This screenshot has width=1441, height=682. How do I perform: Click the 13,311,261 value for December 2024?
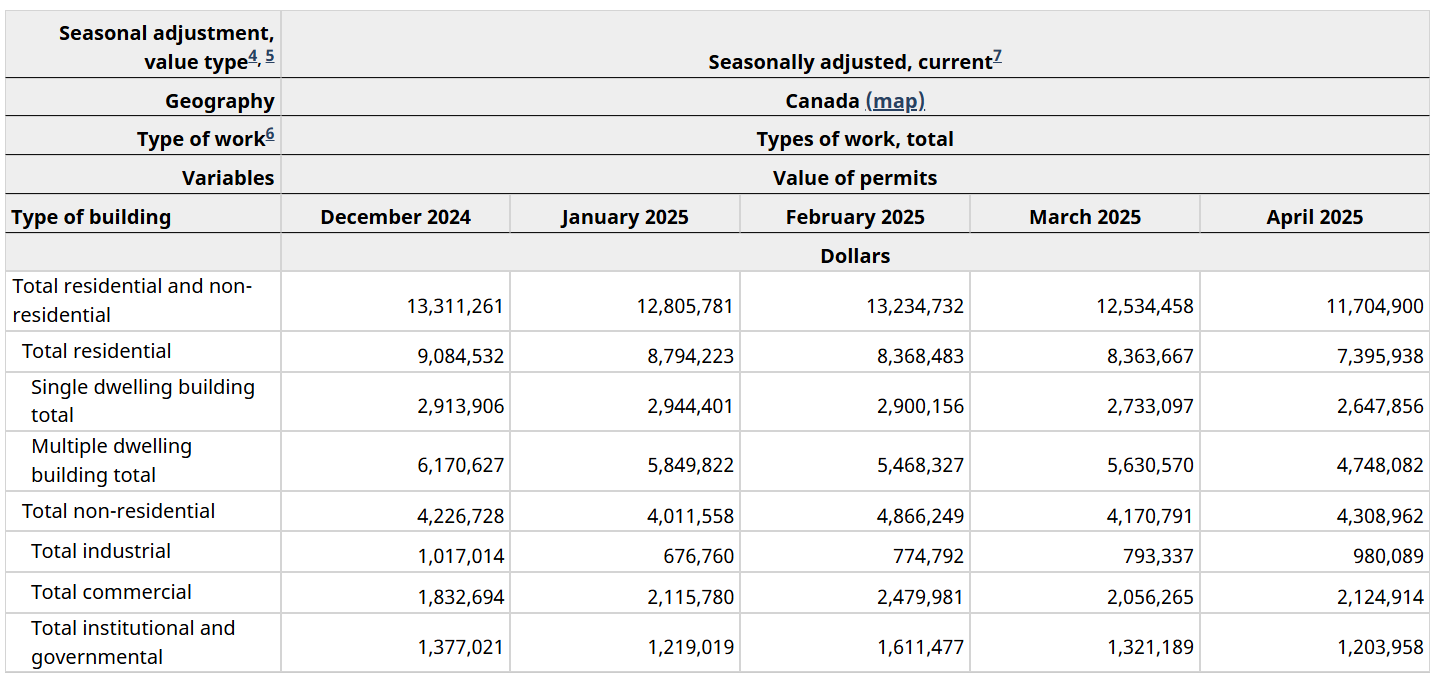point(455,306)
